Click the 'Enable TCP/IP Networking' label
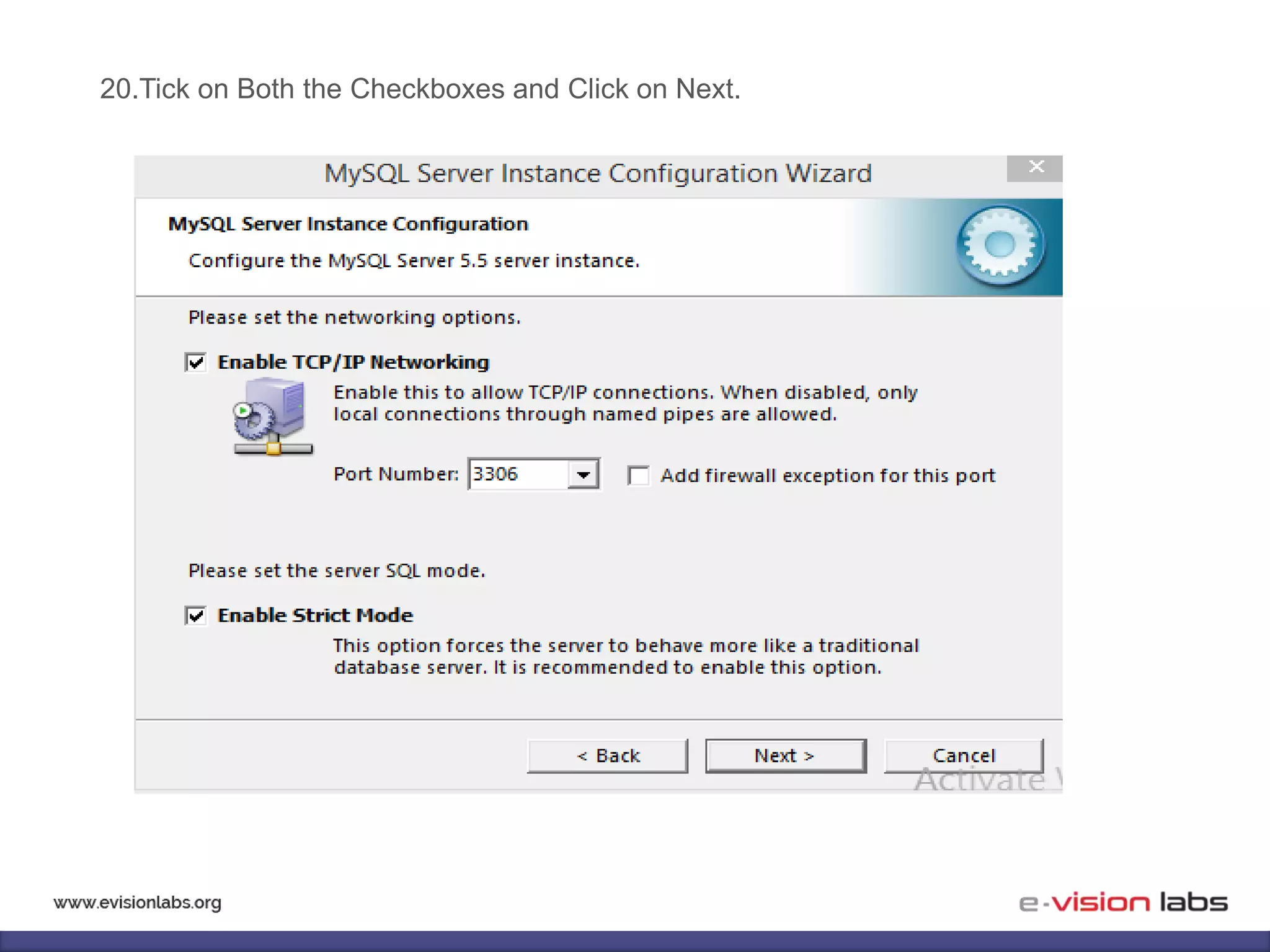The height and width of the screenshot is (952, 1270). (353, 363)
